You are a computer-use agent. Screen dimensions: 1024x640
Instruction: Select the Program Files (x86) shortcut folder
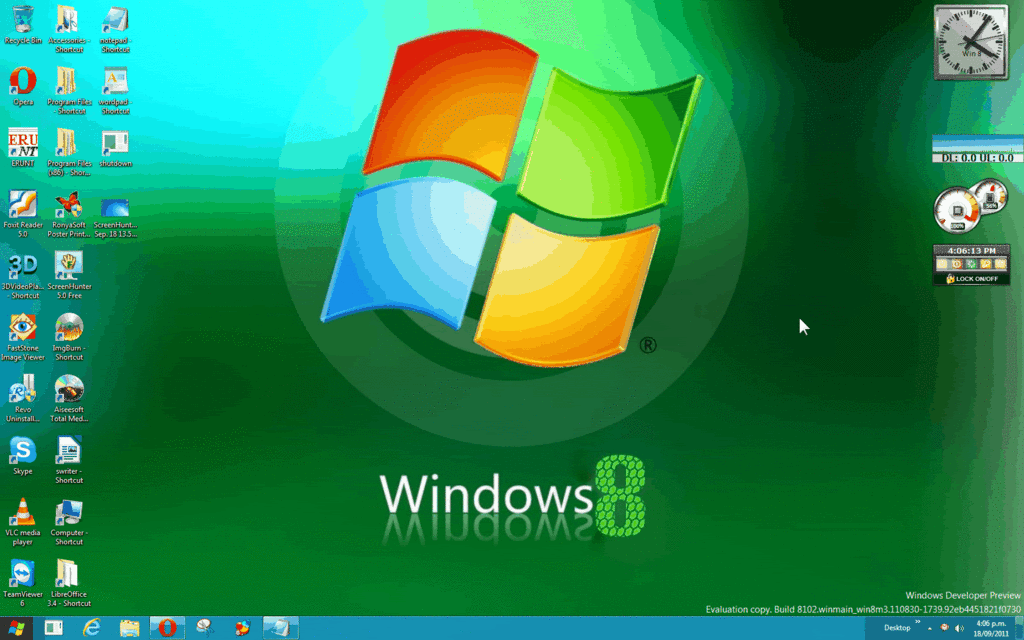tap(69, 152)
